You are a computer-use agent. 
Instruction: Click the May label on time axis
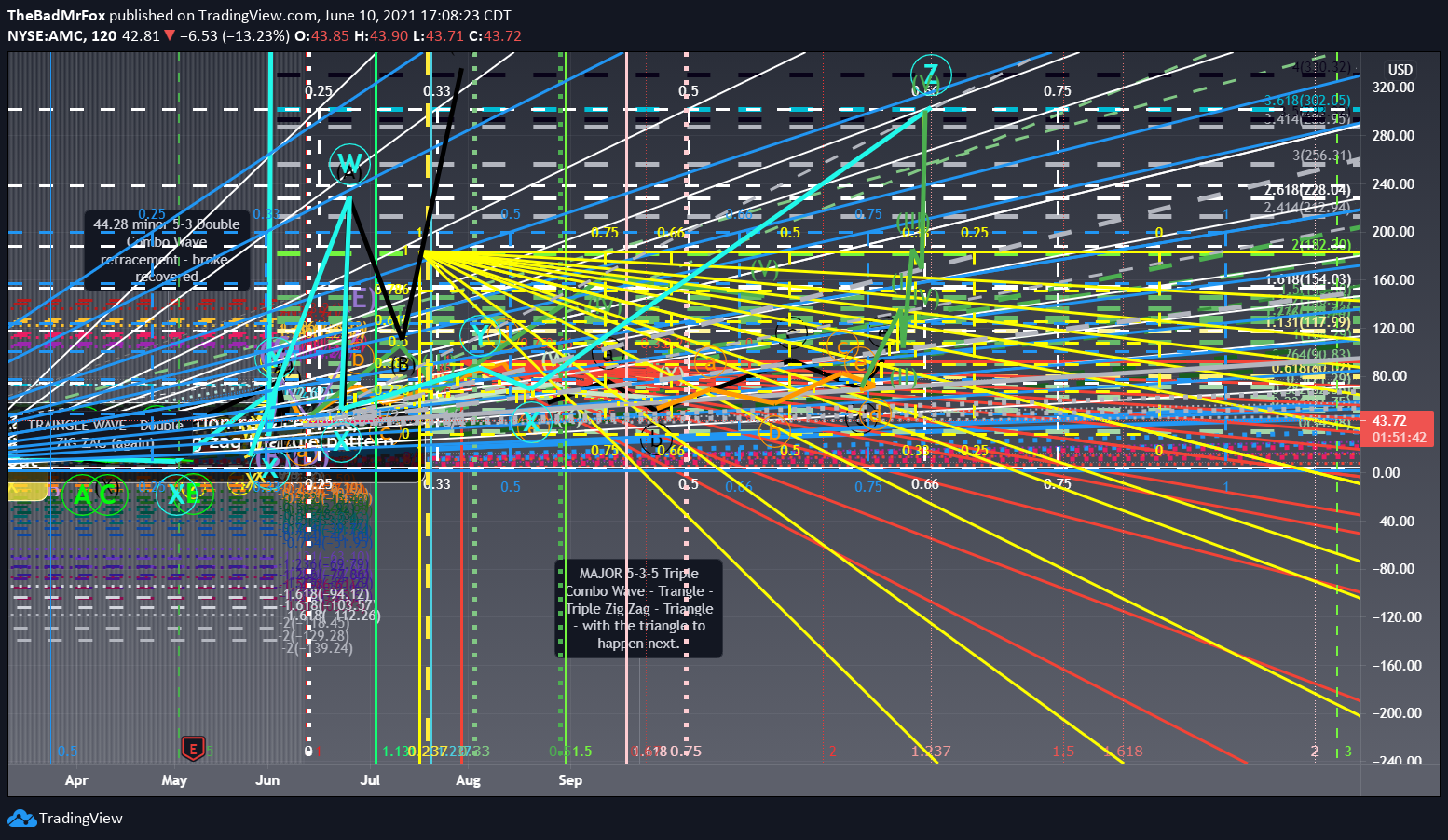tap(174, 780)
